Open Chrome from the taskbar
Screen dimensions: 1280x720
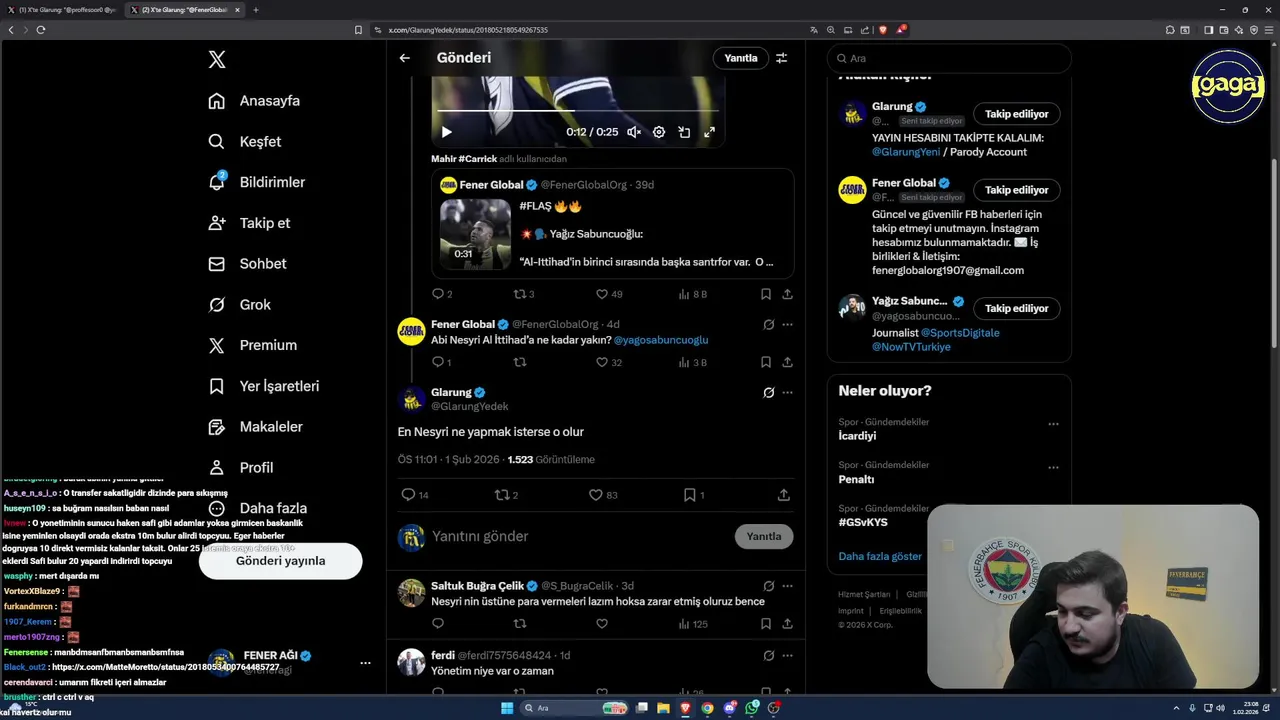(707, 708)
